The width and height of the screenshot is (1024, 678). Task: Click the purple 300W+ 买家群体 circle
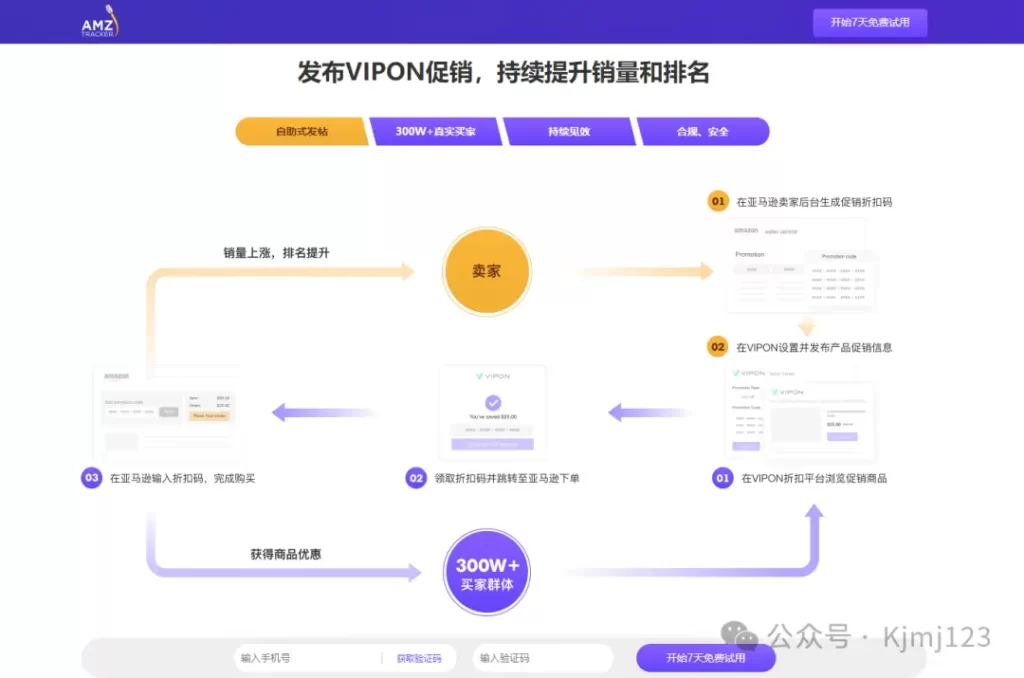[x=487, y=572]
